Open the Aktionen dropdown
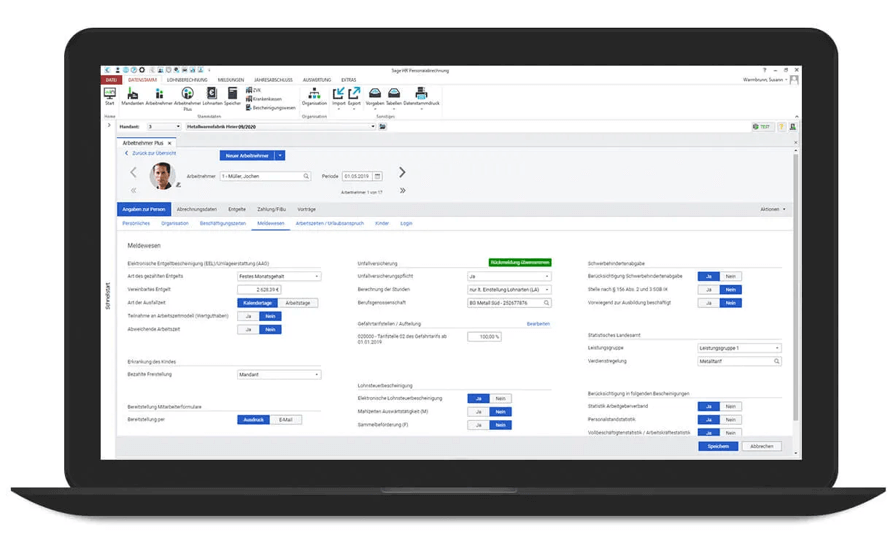Screen dimensions: 896x540 773,209
